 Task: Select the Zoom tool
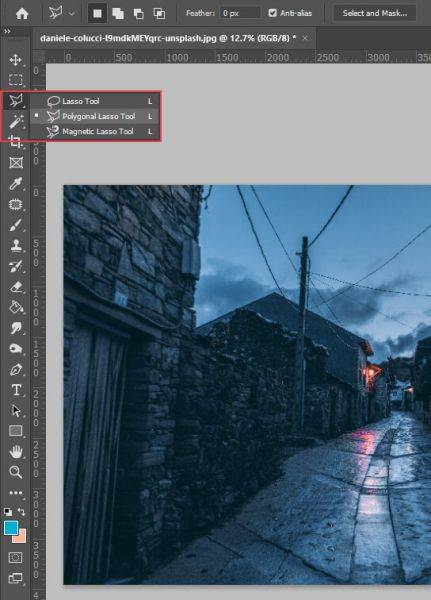pos(16,472)
